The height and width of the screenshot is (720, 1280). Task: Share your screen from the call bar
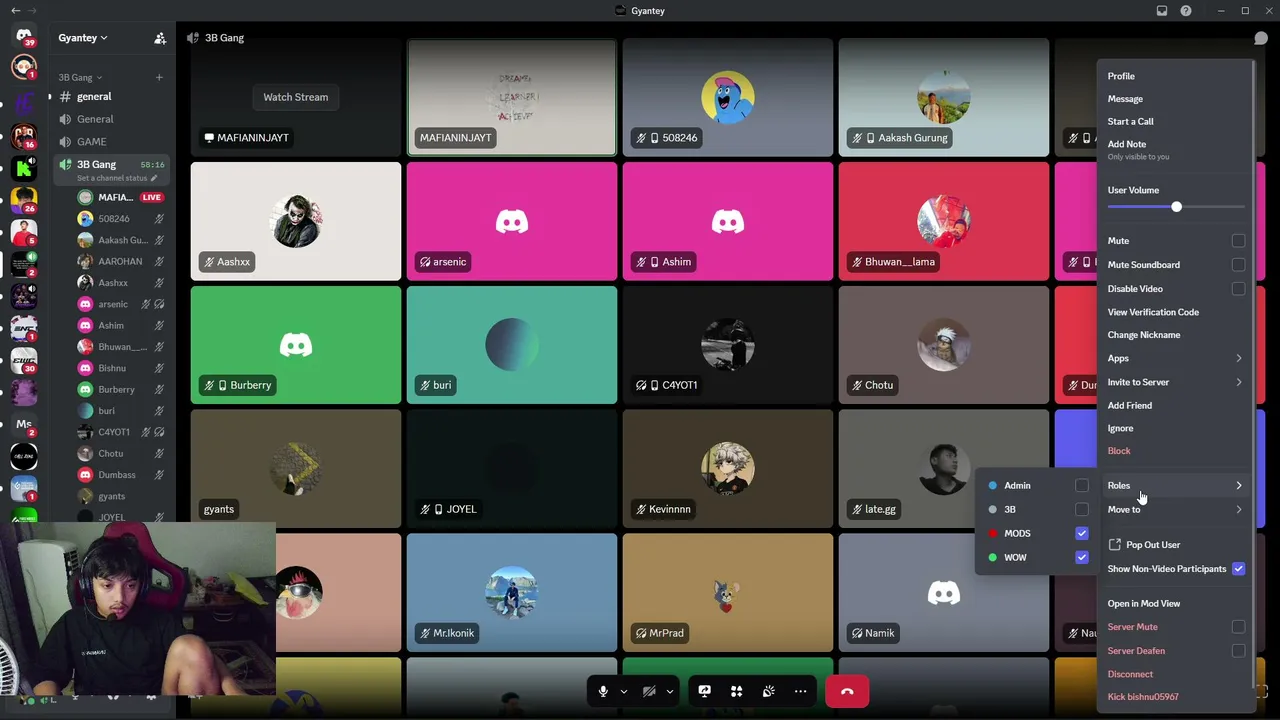[x=704, y=691]
